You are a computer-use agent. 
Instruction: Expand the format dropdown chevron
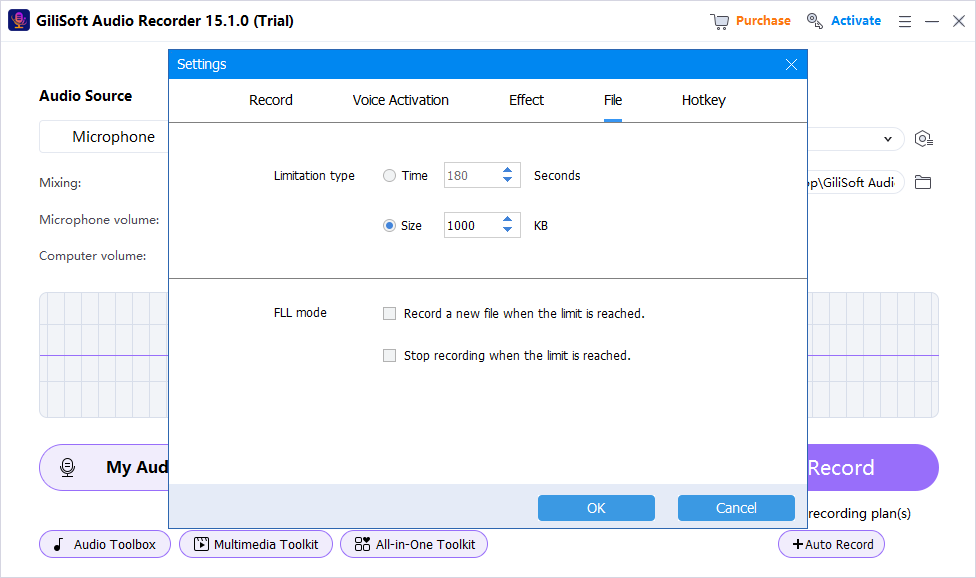(888, 139)
